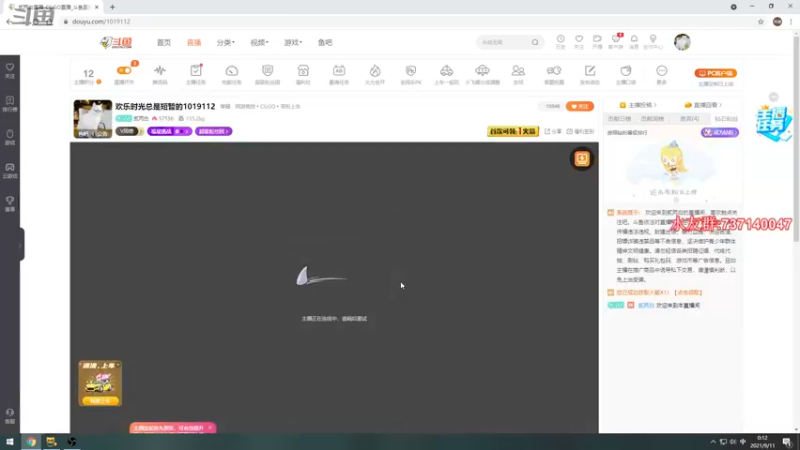Open the gauge speedometer task icon
The width and height of the screenshot is (800, 450).
coord(232,73)
